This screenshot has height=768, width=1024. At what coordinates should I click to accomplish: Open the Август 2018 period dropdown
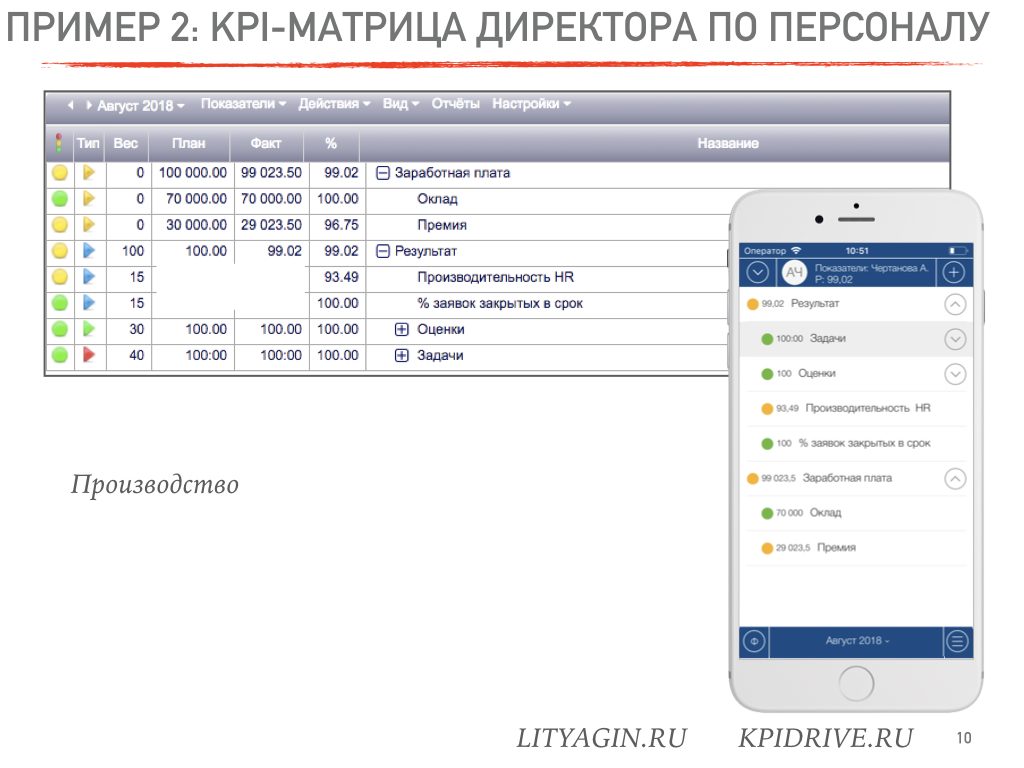tap(140, 105)
